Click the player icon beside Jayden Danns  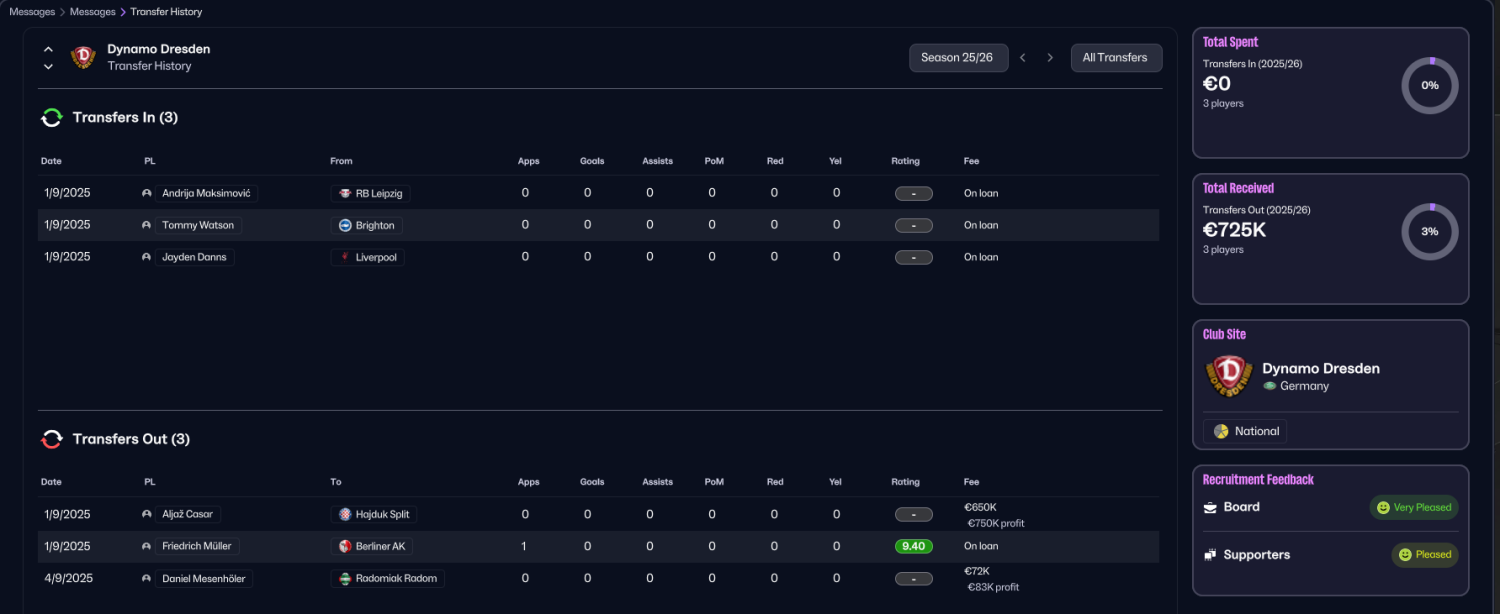[x=147, y=257]
